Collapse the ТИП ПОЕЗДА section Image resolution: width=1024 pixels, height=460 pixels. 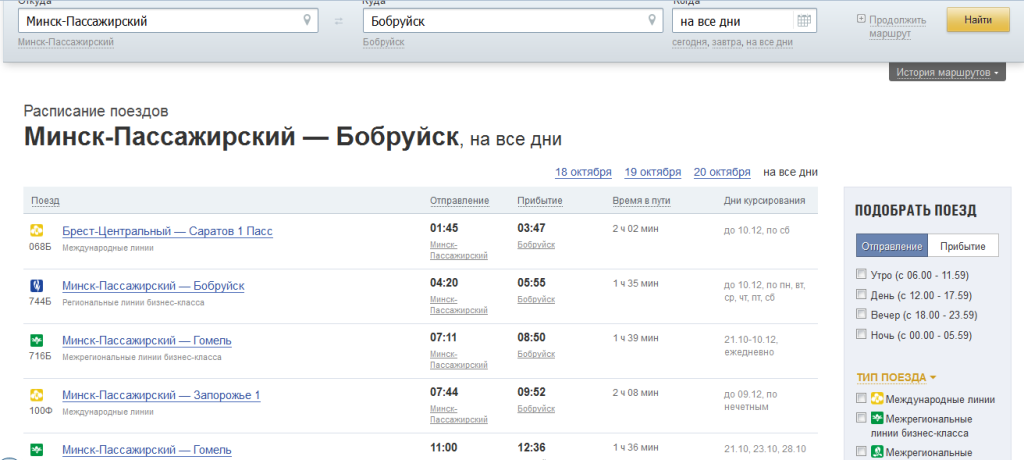point(896,377)
